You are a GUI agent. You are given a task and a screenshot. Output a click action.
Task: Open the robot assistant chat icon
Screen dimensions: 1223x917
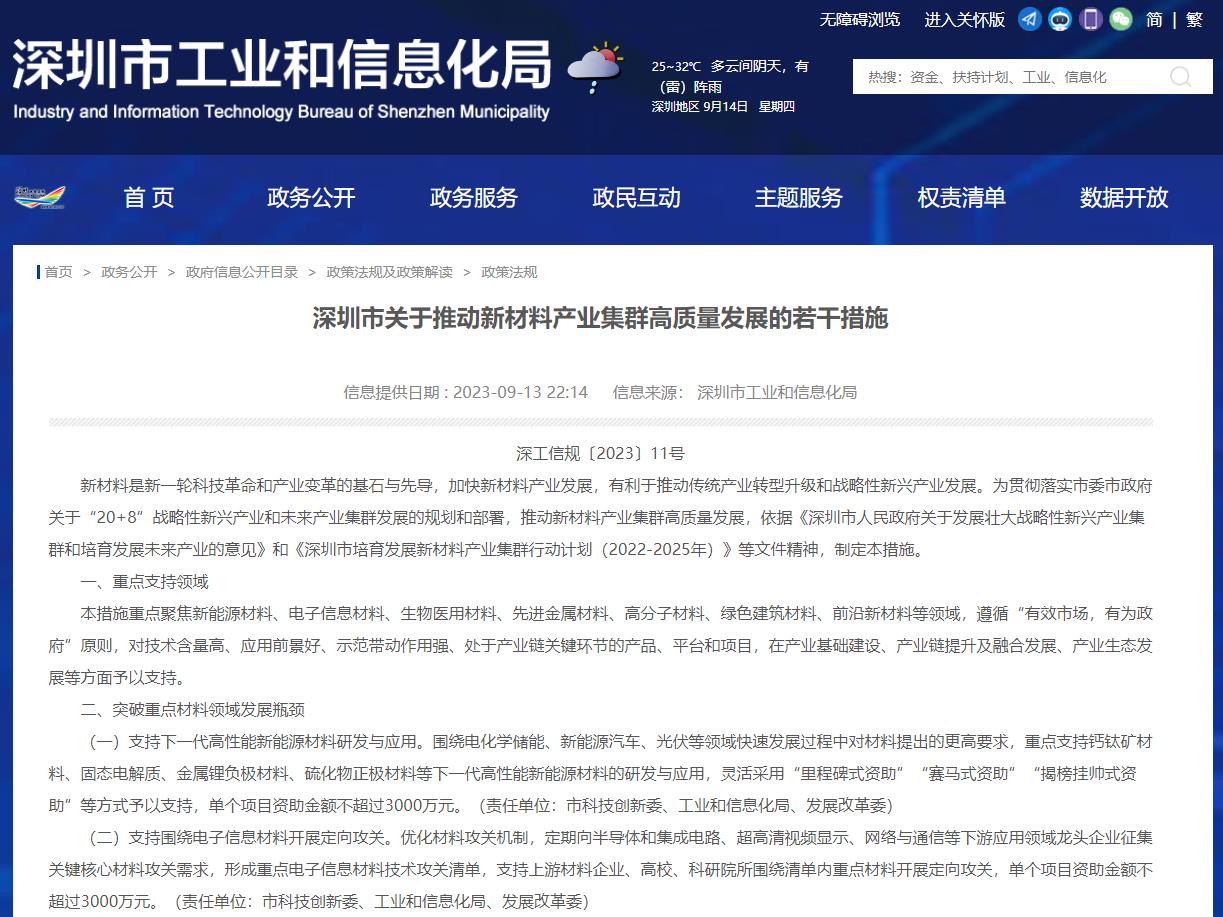click(1060, 19)
